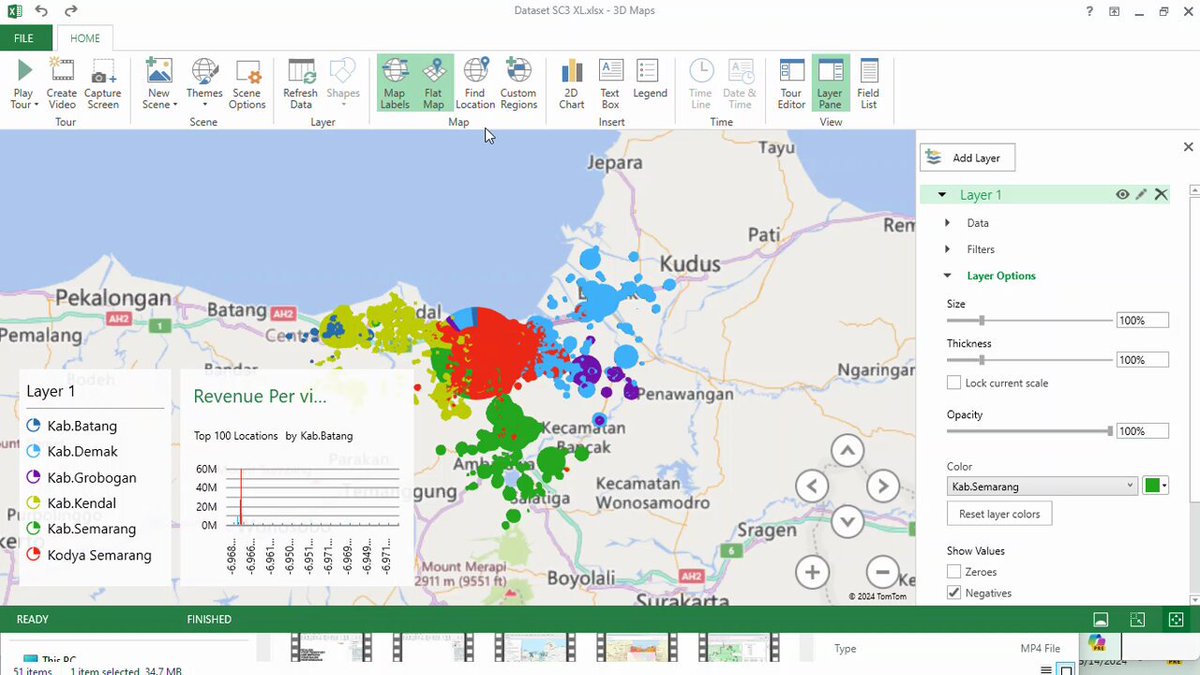Enable Lock current scale checkbox
Viewport: 1200px width, 675px height.
click(x=954, y=383)
